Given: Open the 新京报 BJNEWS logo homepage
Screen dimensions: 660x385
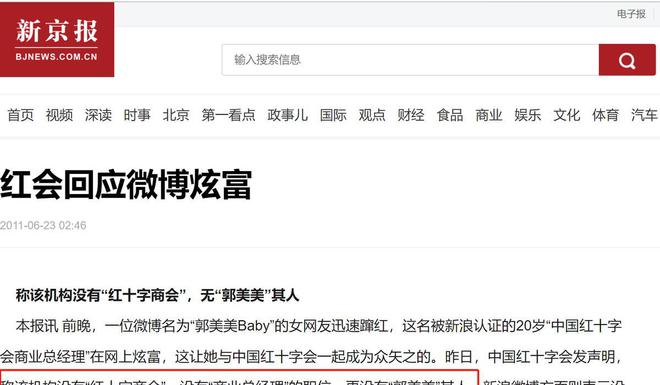Looking at the screenshot, I should (x=57, y=39).
